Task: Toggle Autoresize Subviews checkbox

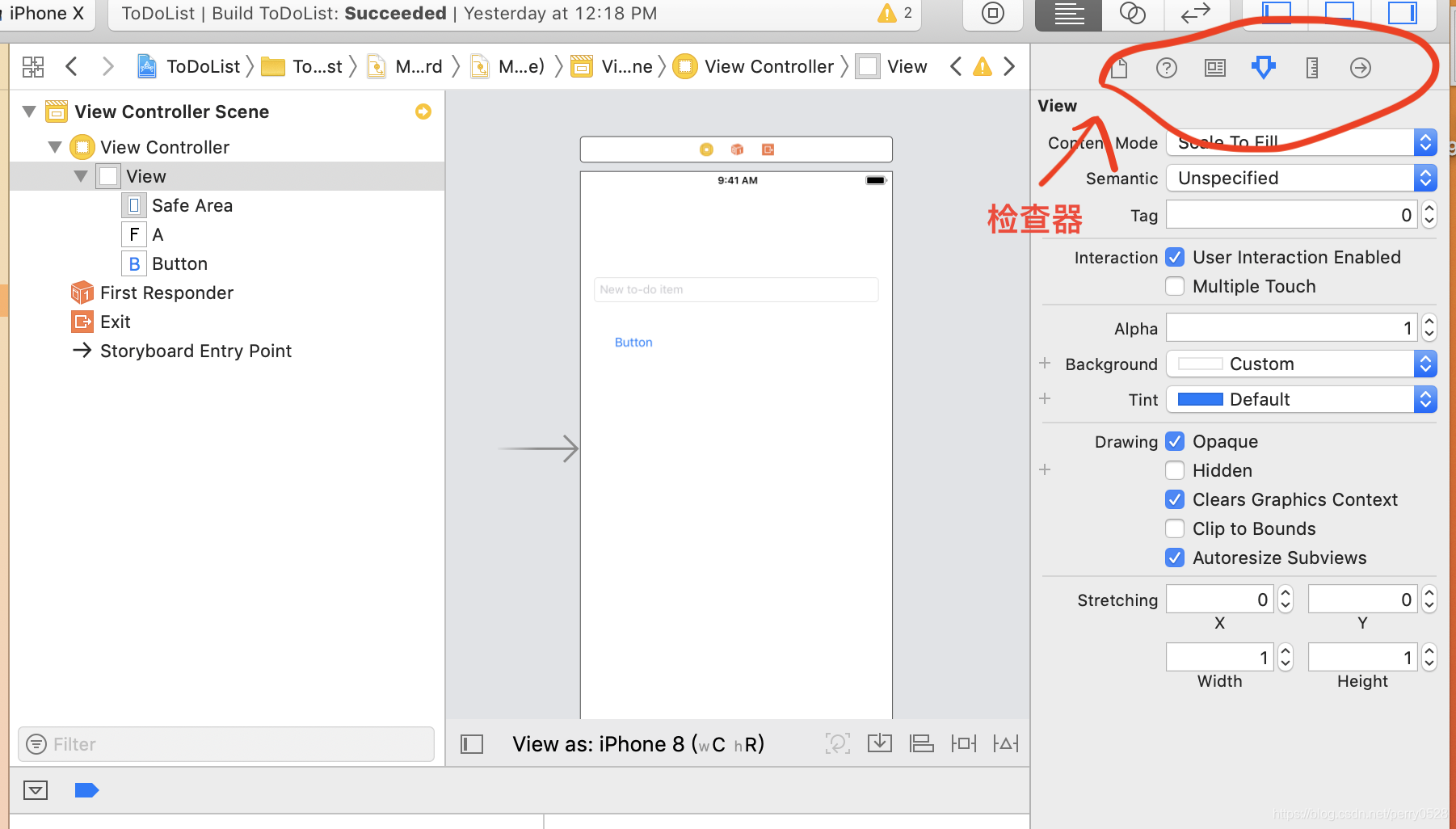Action: 1175,558
